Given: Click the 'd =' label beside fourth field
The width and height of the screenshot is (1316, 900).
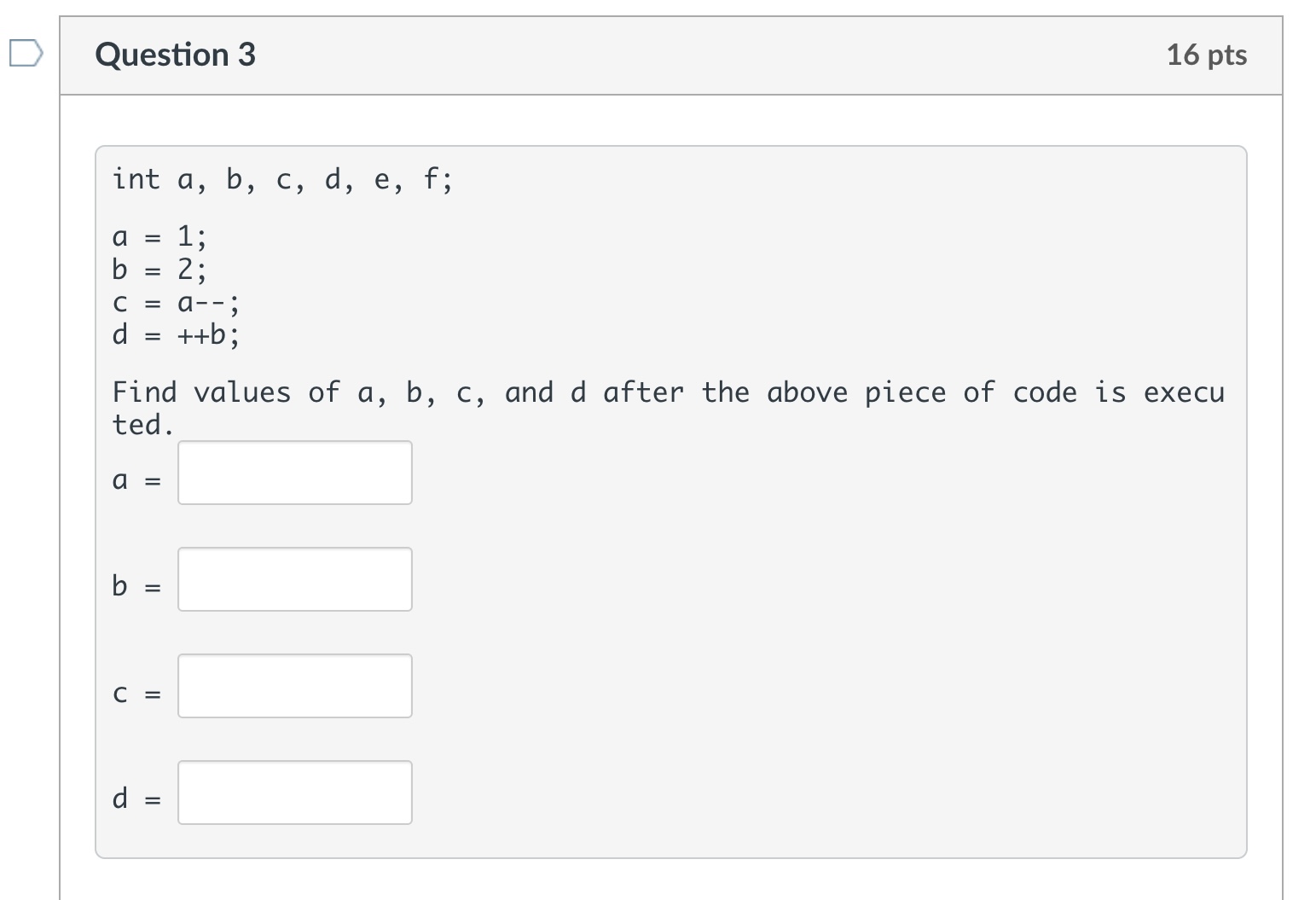Looking at the screenshot, I should tap(136, 799).
